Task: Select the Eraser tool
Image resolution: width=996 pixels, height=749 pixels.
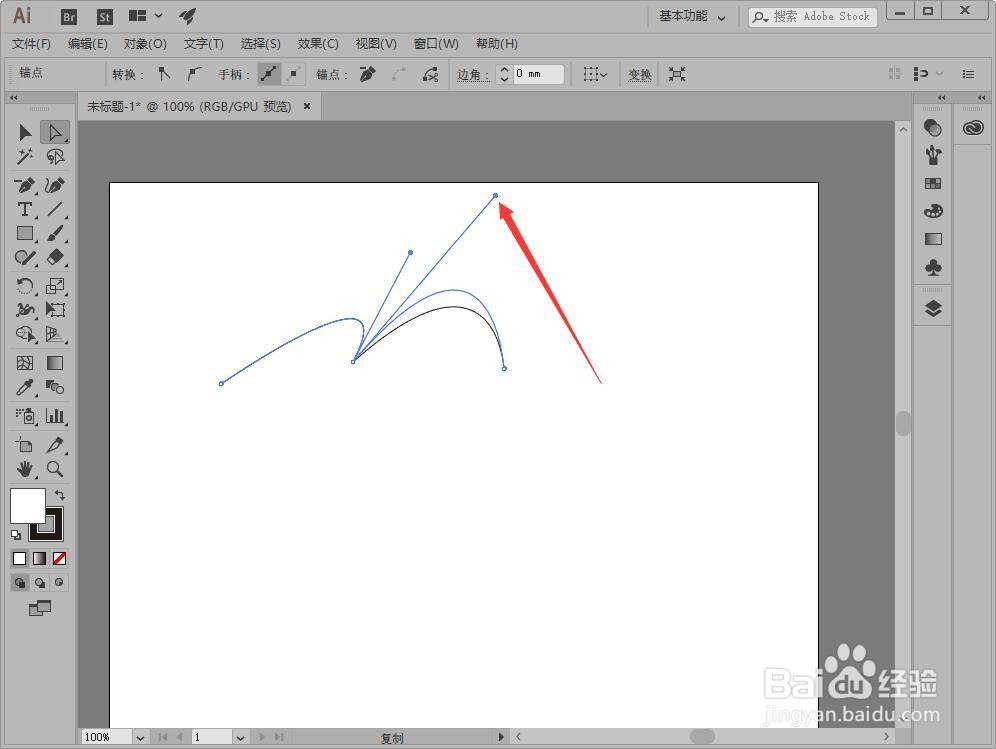Action: (x=55, y=257)
